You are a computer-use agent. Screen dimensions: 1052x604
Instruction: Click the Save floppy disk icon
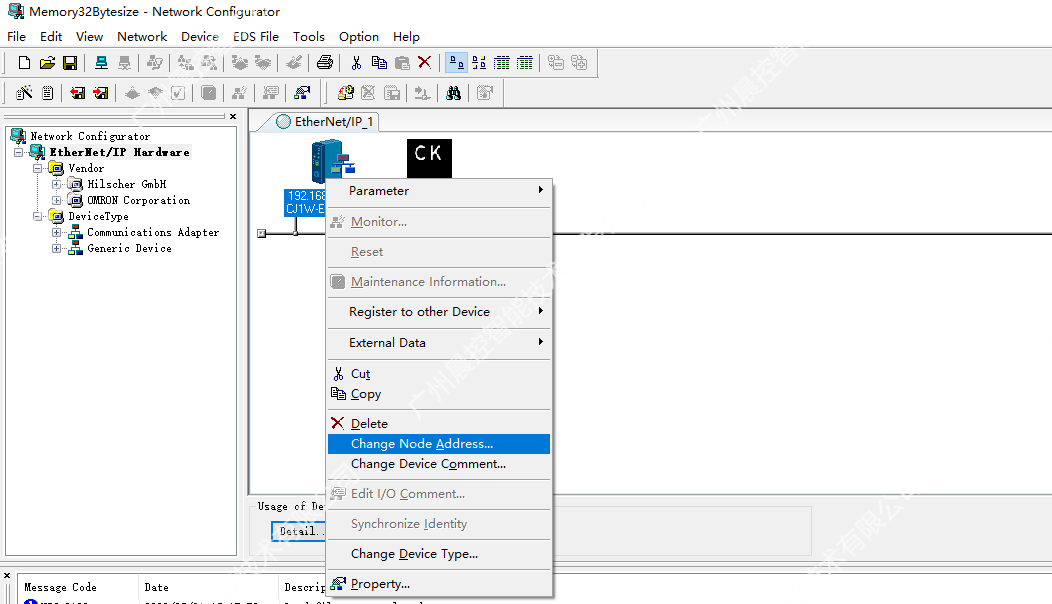pyautogui.click(x=70, y=63)
